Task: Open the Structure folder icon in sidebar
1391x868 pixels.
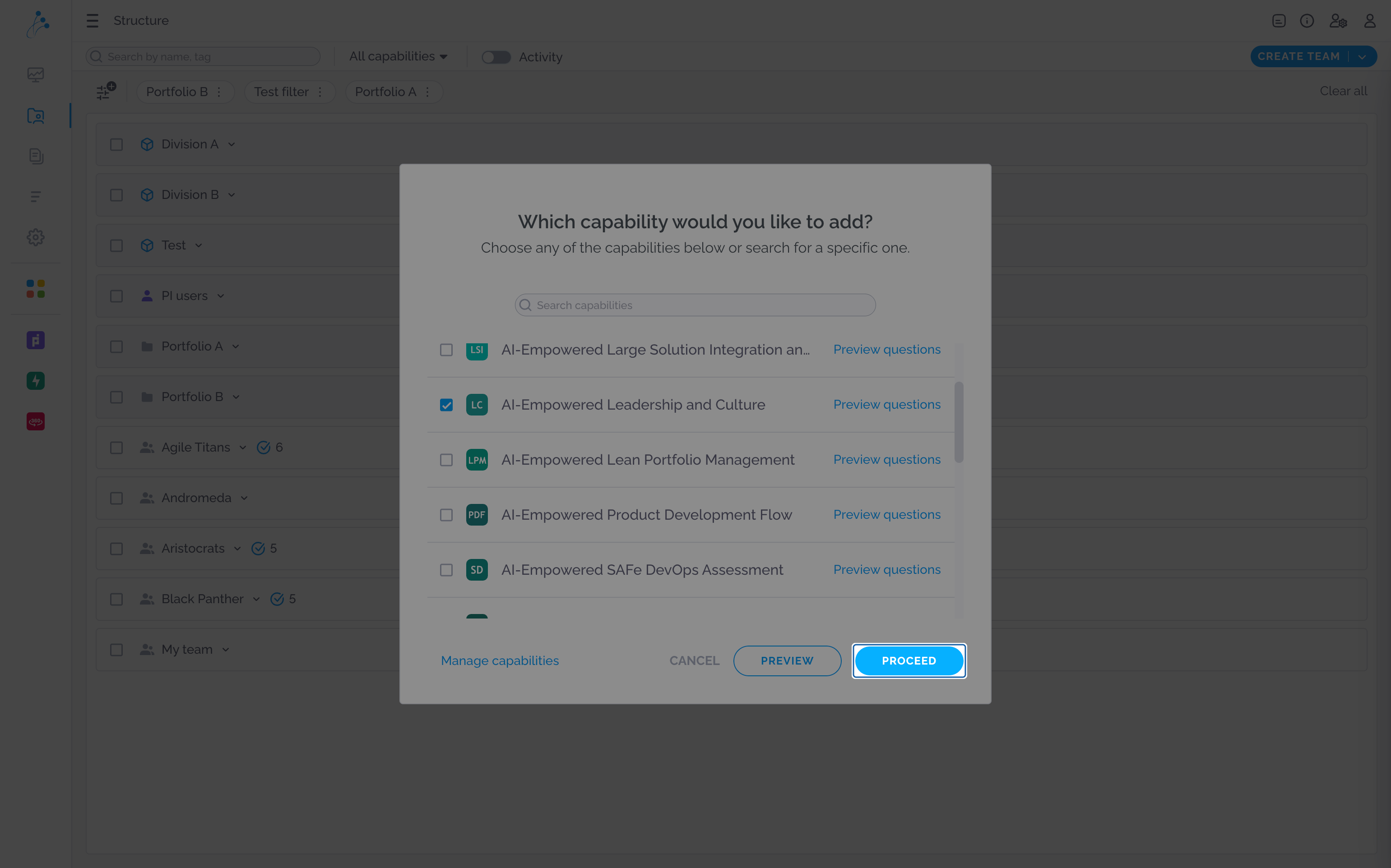Action: pyautogui.click(x=36, y=116)
